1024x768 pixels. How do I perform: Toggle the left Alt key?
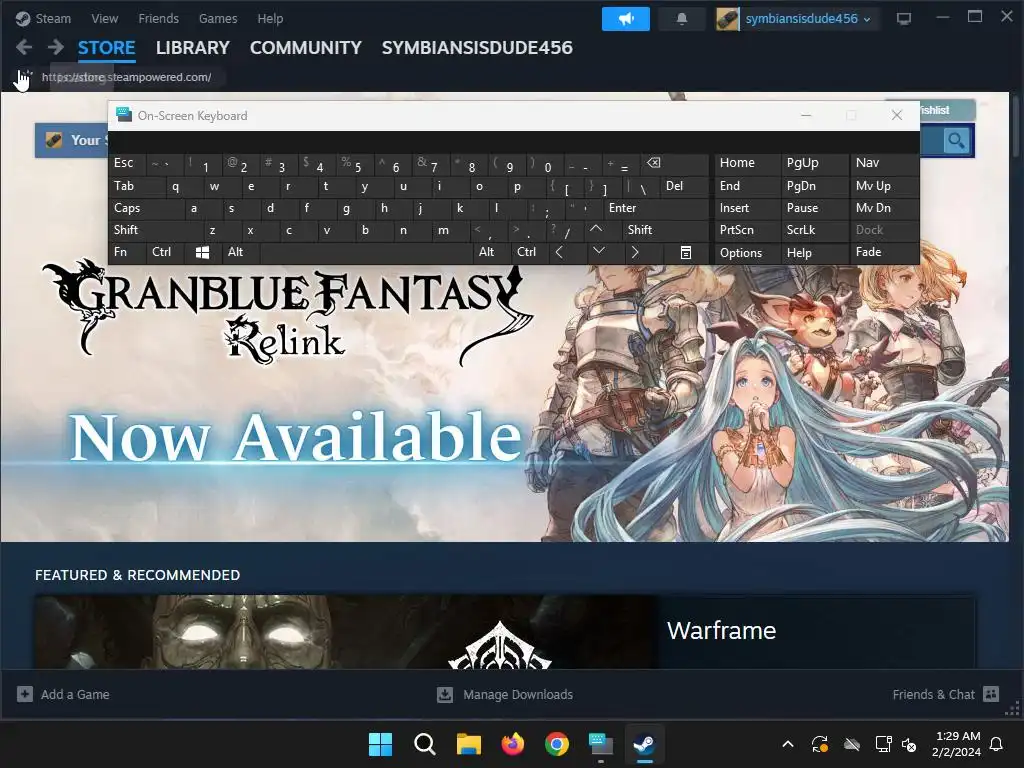click(241, 252)
